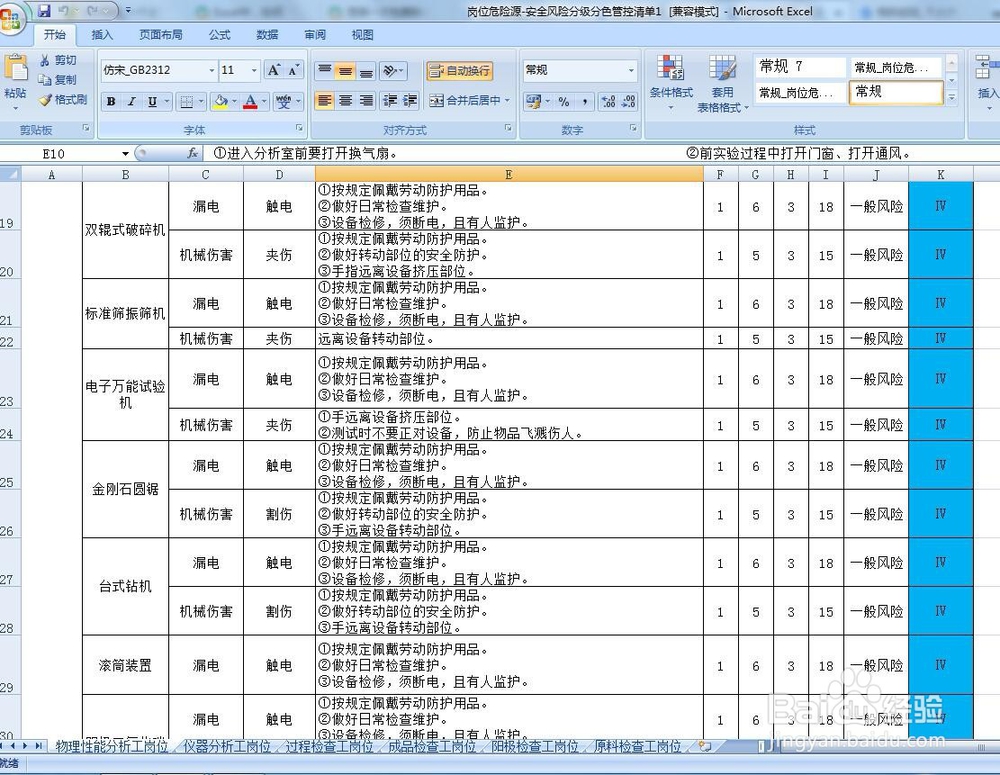Apply percent style
This screenshot has height=775, width=1000.
pos(563,101)
